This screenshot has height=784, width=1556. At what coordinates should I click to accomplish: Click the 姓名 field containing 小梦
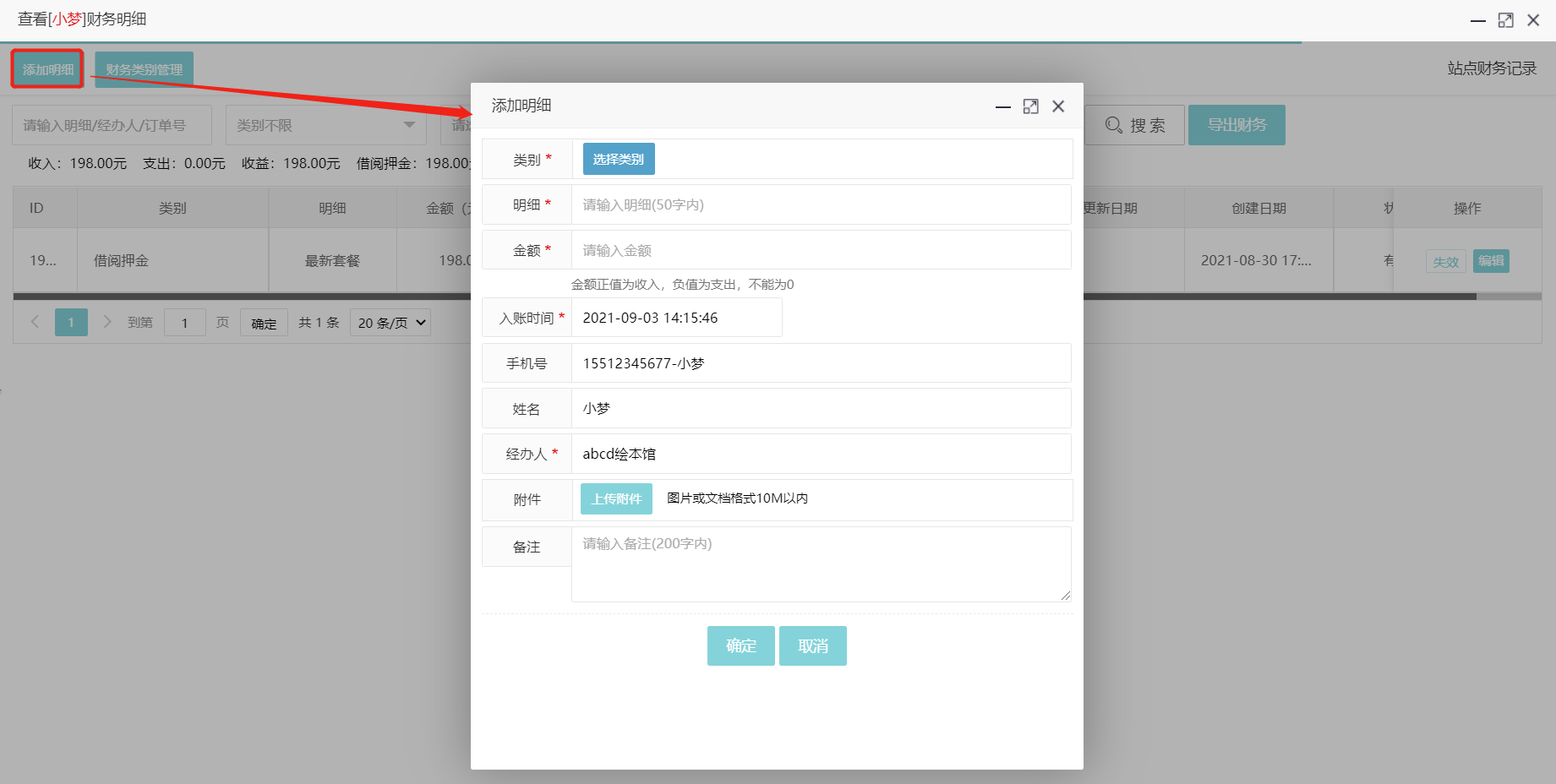coord(821,408)
